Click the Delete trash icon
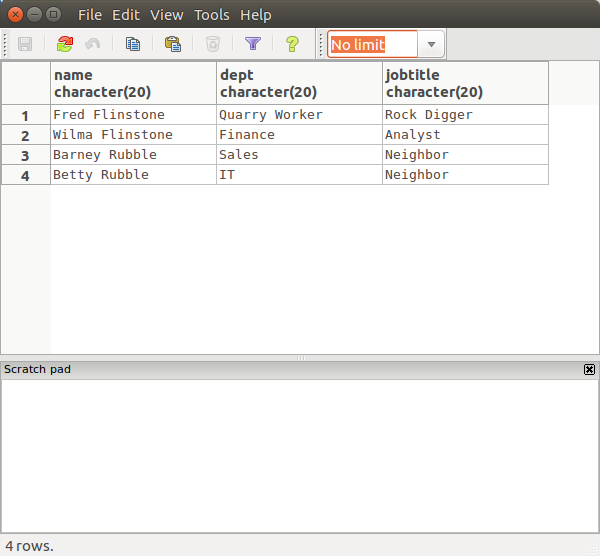600x556 pixels. (x=212, y=44)
